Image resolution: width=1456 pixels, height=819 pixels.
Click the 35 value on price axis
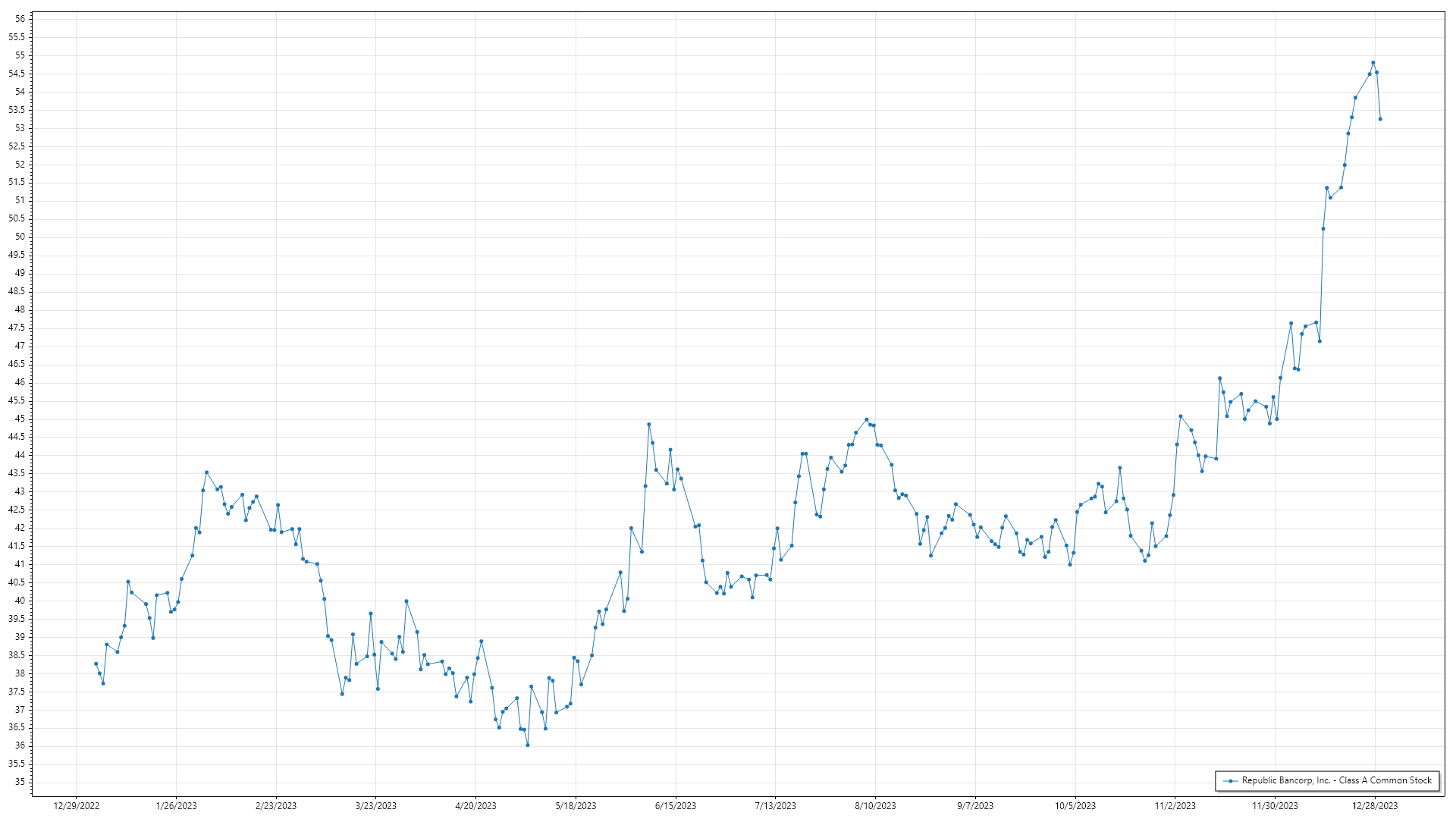click(20, 782)
